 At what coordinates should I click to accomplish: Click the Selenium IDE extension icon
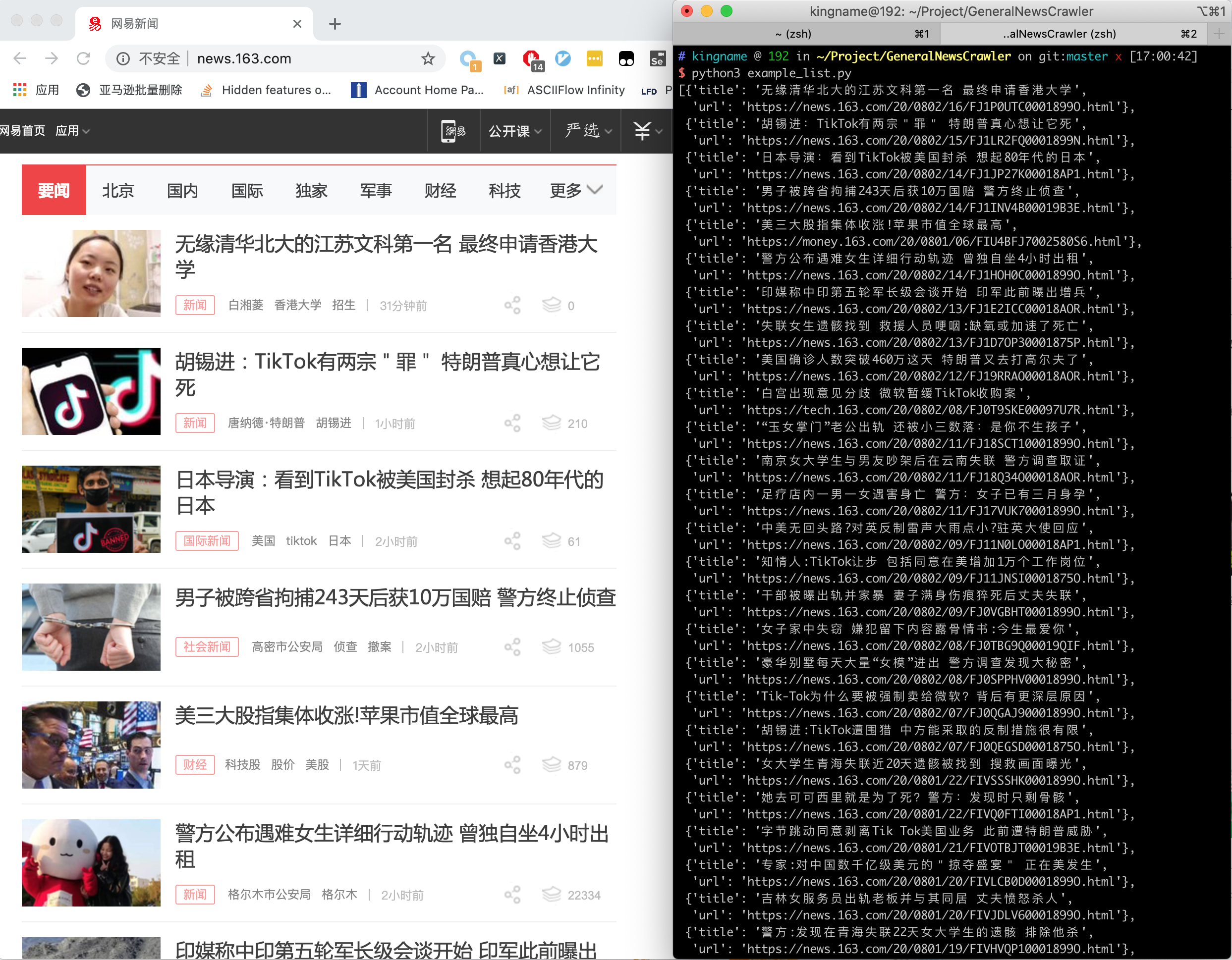[x=657, y=58]
